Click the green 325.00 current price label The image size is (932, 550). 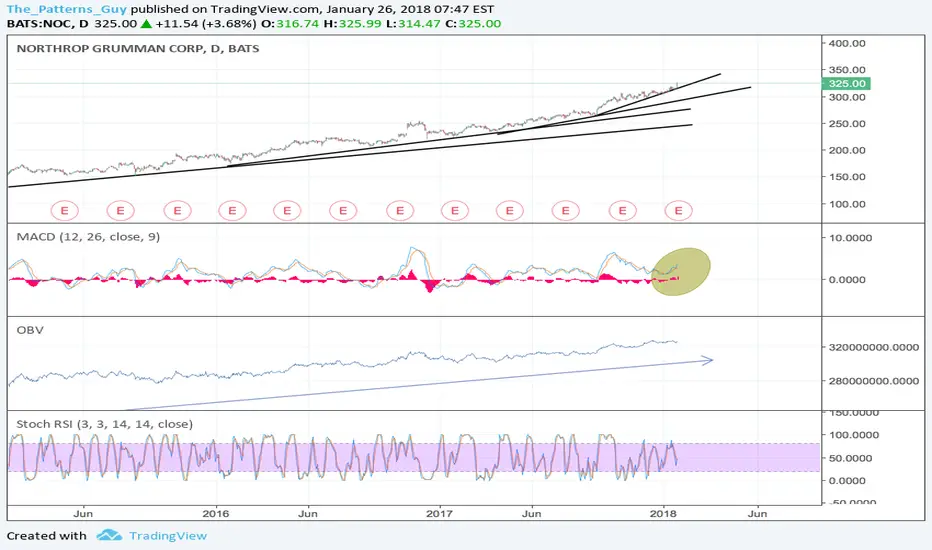[x=847, y=84]
